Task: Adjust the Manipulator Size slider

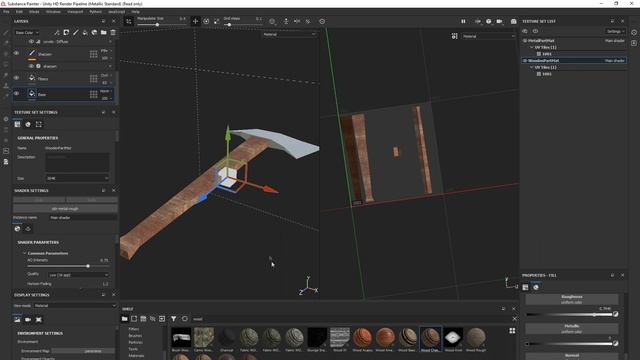Action: pos(162,25)
